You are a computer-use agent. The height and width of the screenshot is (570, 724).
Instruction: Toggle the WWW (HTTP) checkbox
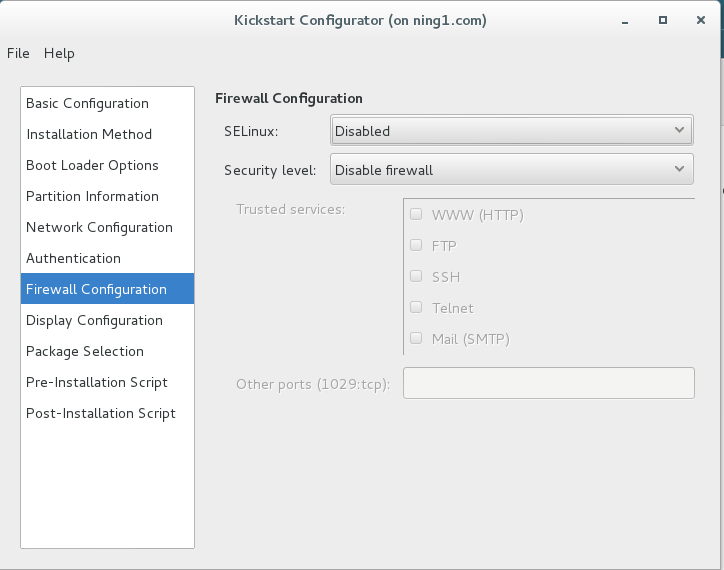(x=416, y=214)
